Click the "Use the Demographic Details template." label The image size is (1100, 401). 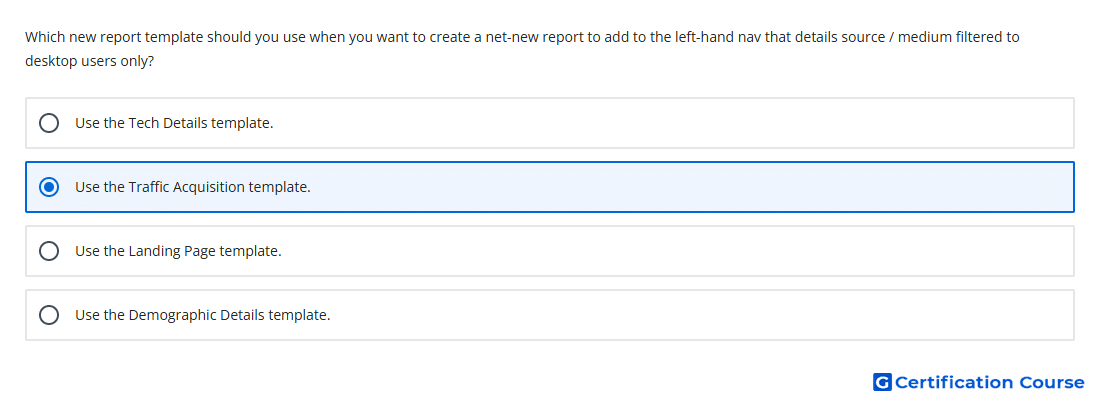203,315
